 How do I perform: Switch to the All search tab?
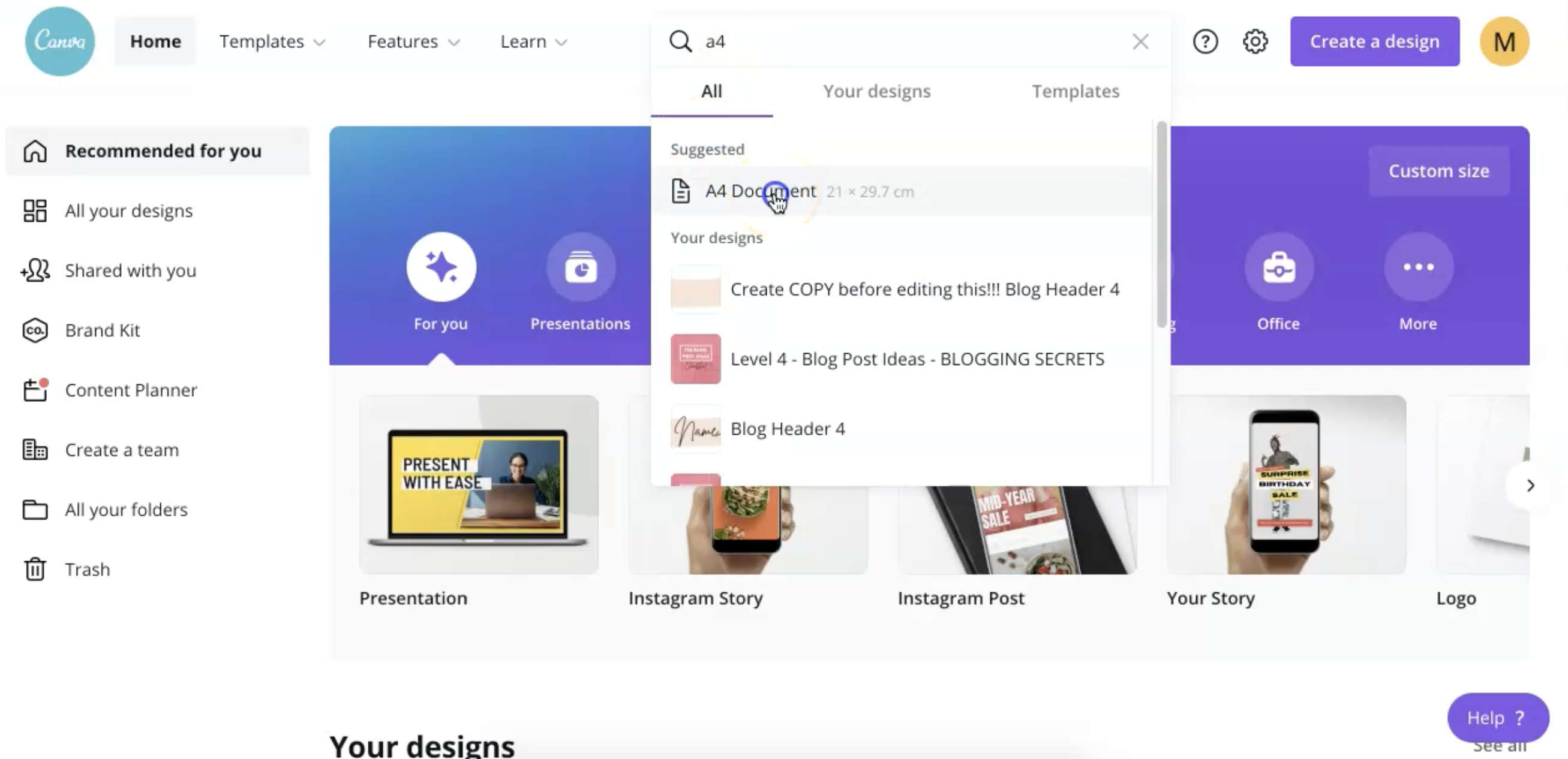point(711,91)
